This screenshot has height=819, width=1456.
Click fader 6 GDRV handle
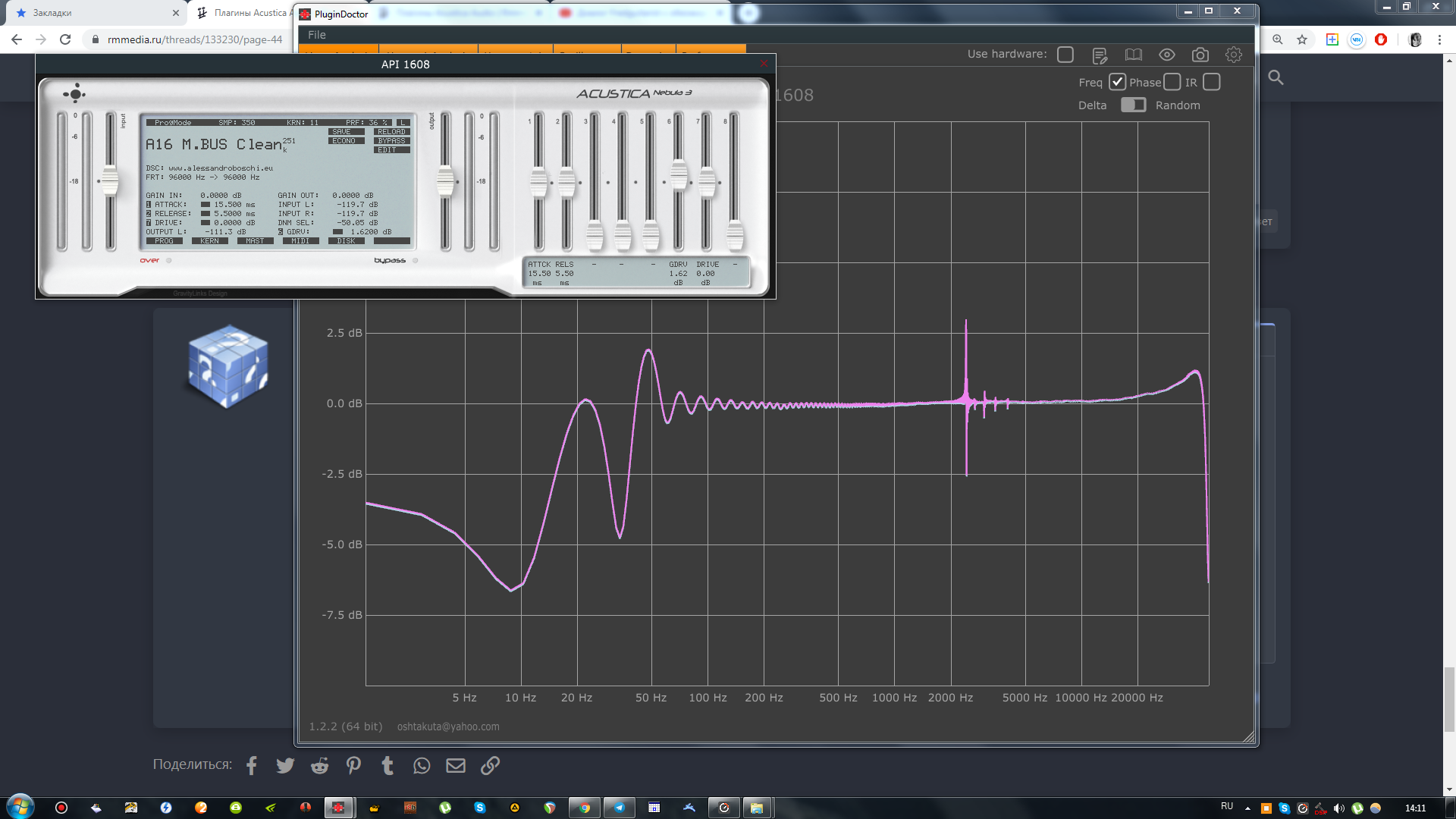[679, 174]
